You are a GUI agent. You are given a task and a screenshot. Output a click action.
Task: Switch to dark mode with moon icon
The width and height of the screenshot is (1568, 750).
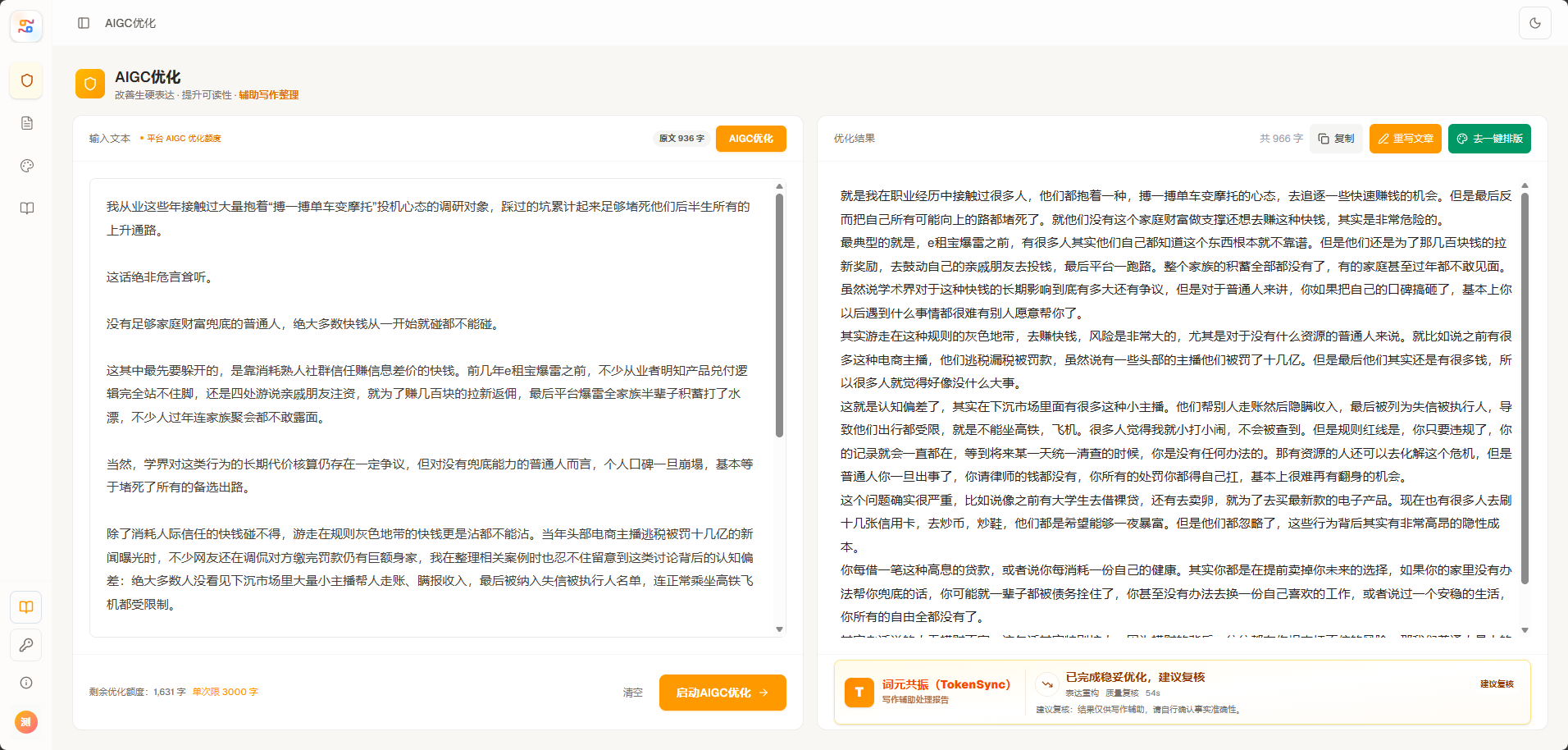pos(1535,23)
